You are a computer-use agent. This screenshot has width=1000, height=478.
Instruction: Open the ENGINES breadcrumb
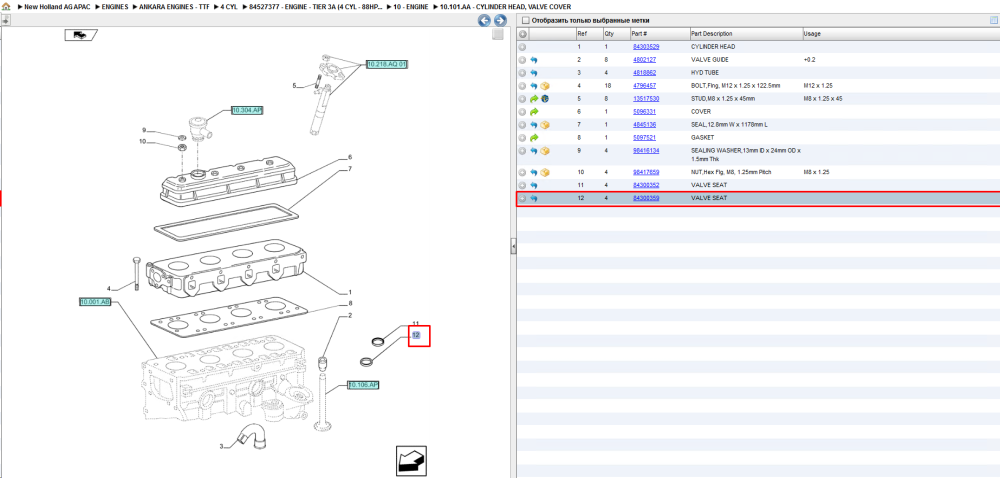click(x=115, y=6)
